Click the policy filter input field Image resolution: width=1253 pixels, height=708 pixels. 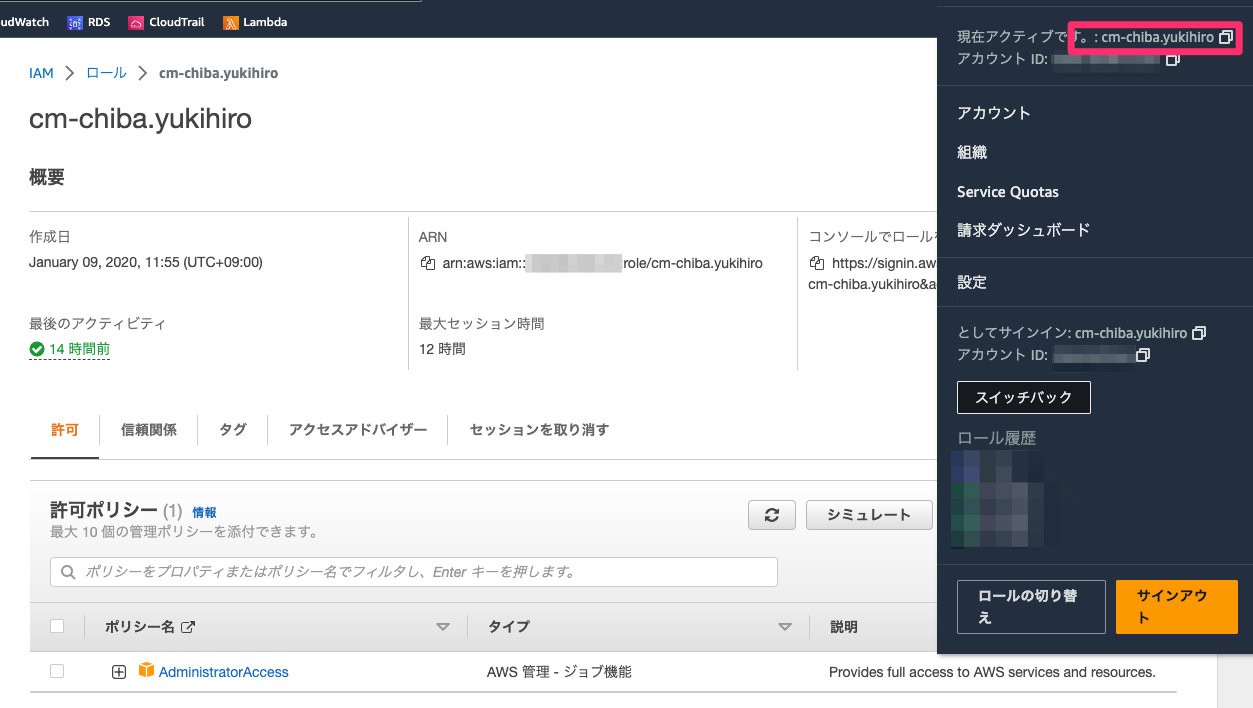413,571
